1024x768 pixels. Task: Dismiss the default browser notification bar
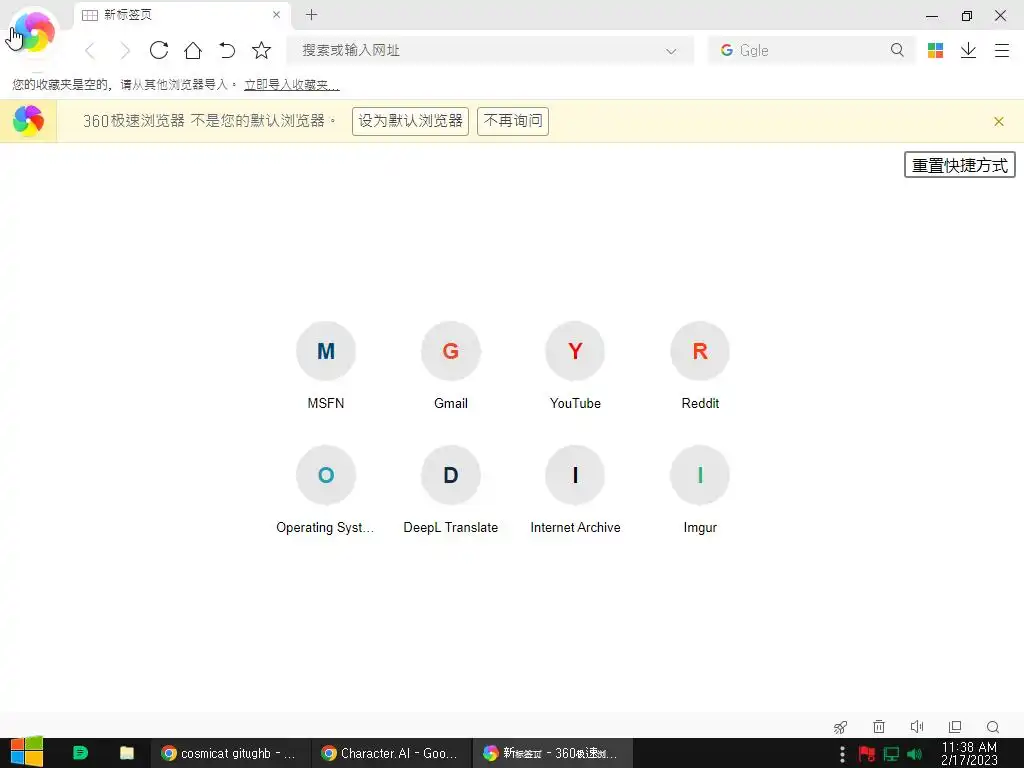(x=999, y=121)
